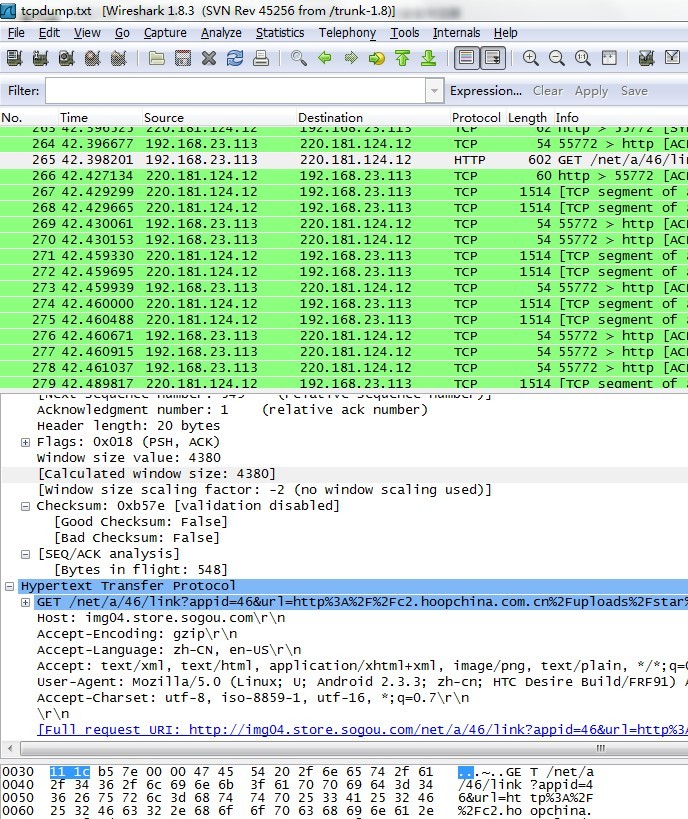Viewport: 688px width, 819px height.
Task: Select packet 264 at time 42.396677
Action: [x=344, y=144]
